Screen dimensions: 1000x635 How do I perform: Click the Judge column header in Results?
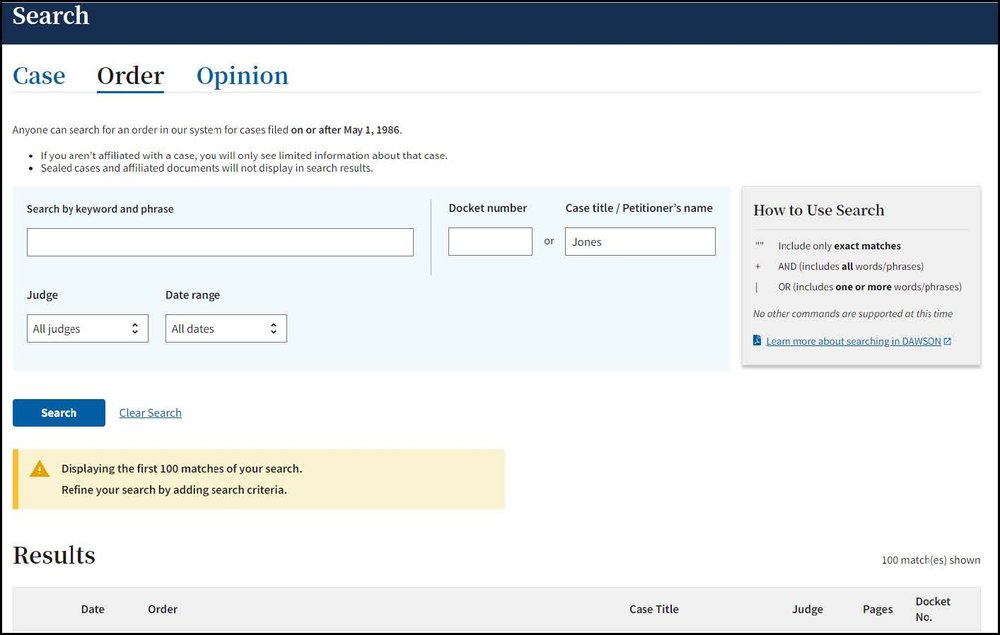(x=807, y=609)
